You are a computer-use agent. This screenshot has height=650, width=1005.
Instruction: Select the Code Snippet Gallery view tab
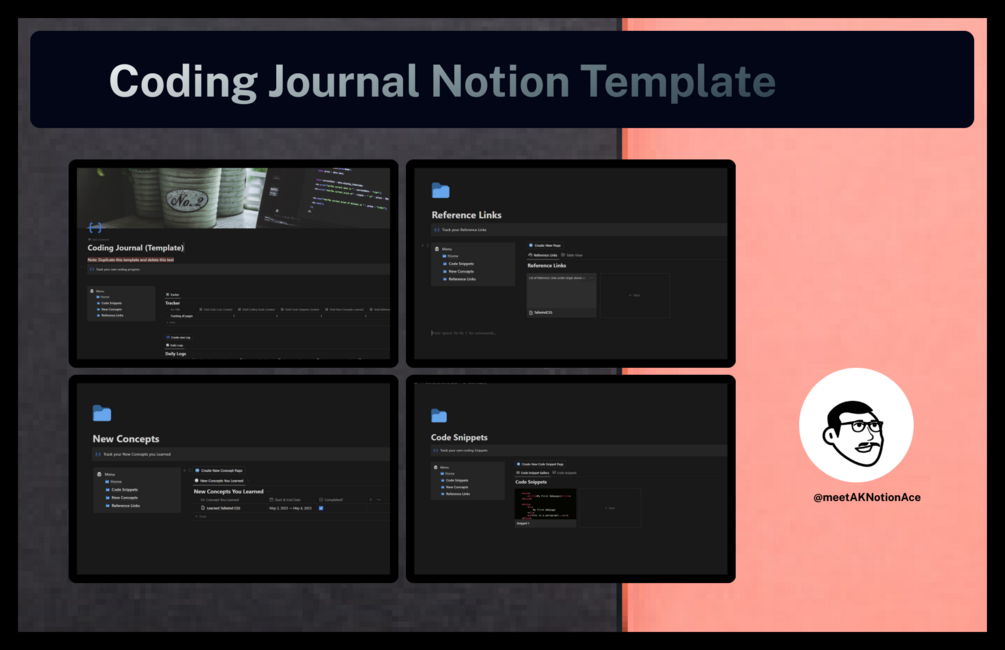point(533,473)
